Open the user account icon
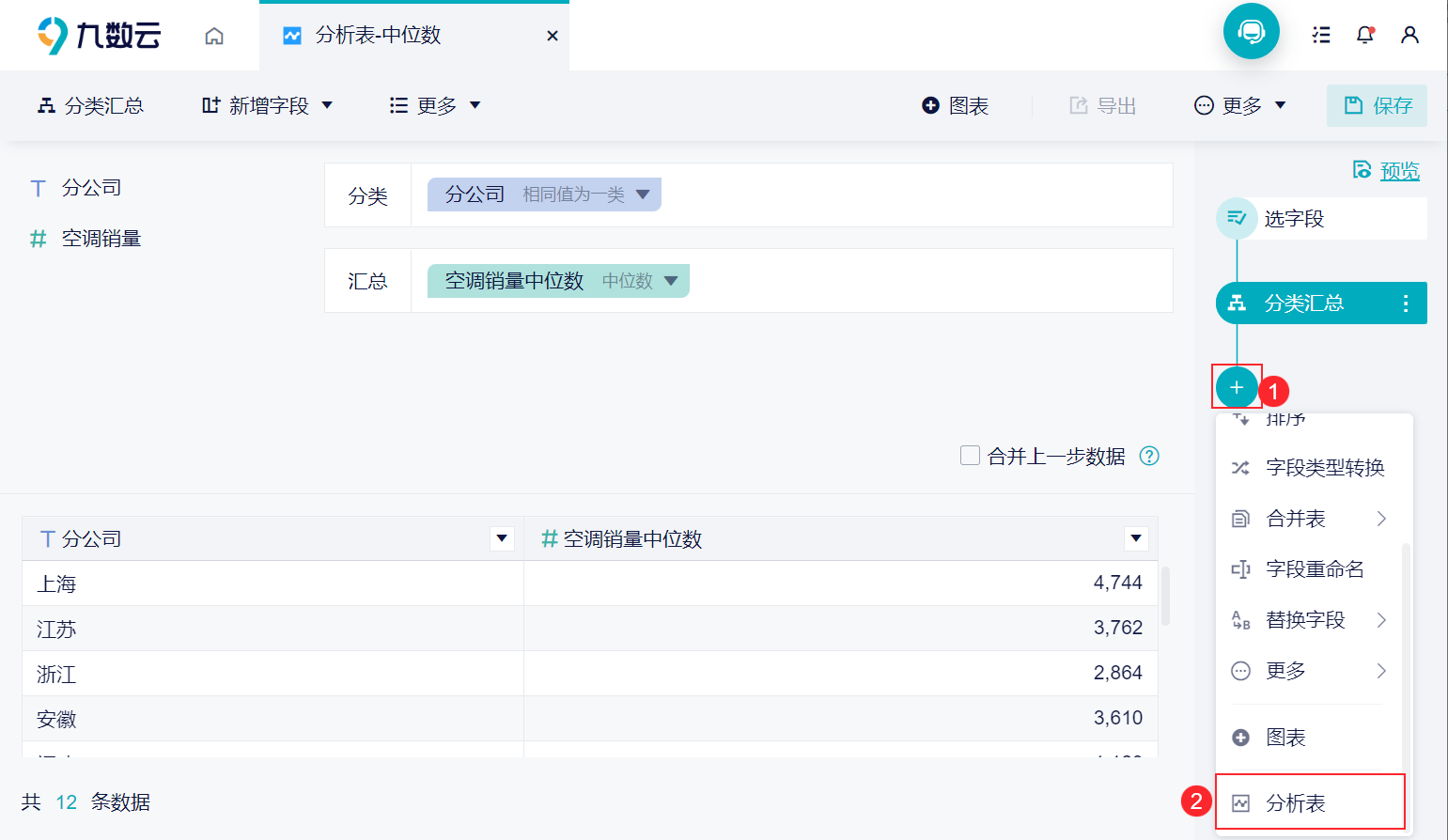The height and width of the screenshot is (840, 1448). [1409, 35]
